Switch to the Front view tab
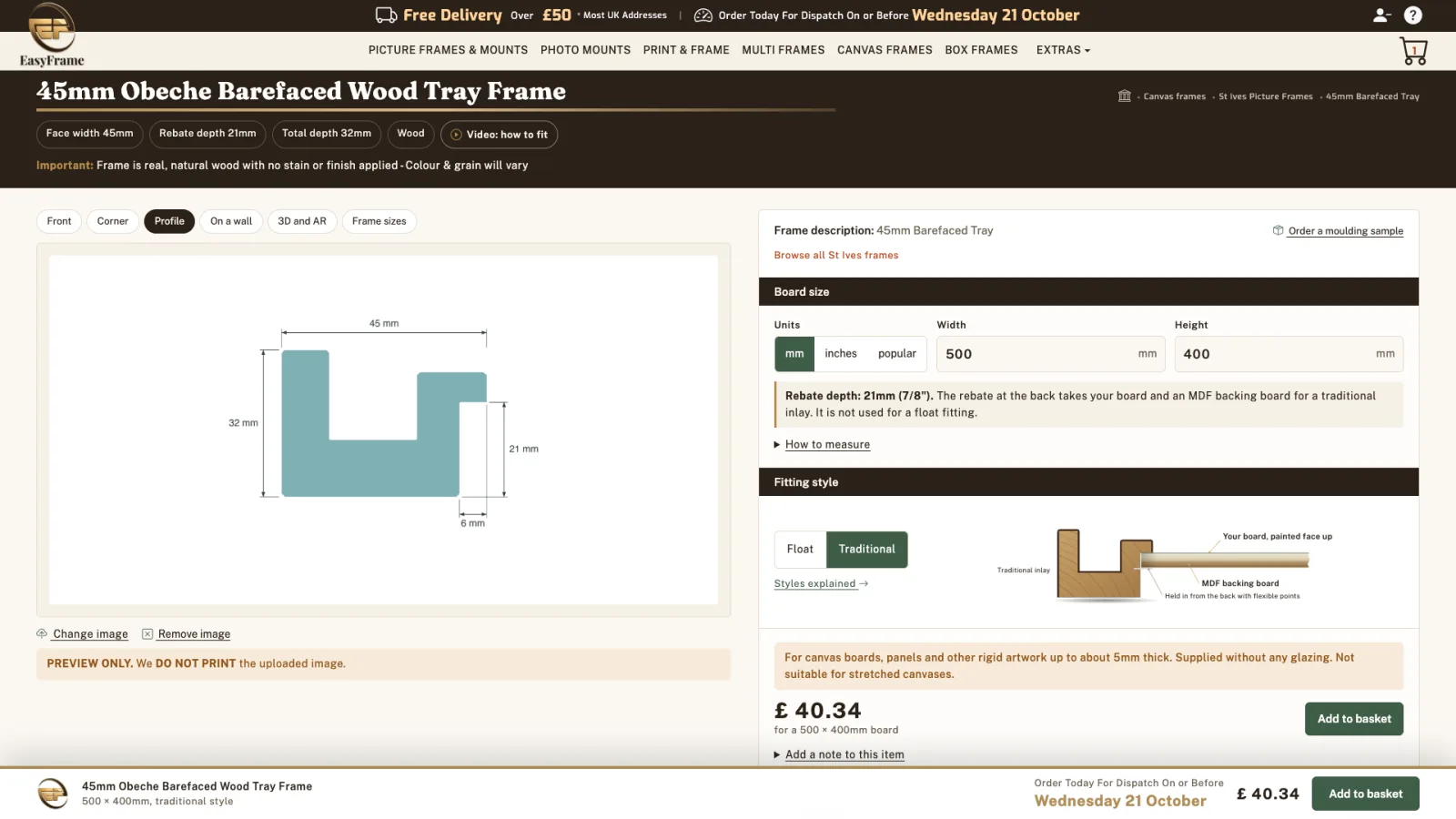This screenshot has width=1456, height=819. (x=59, y=221)
